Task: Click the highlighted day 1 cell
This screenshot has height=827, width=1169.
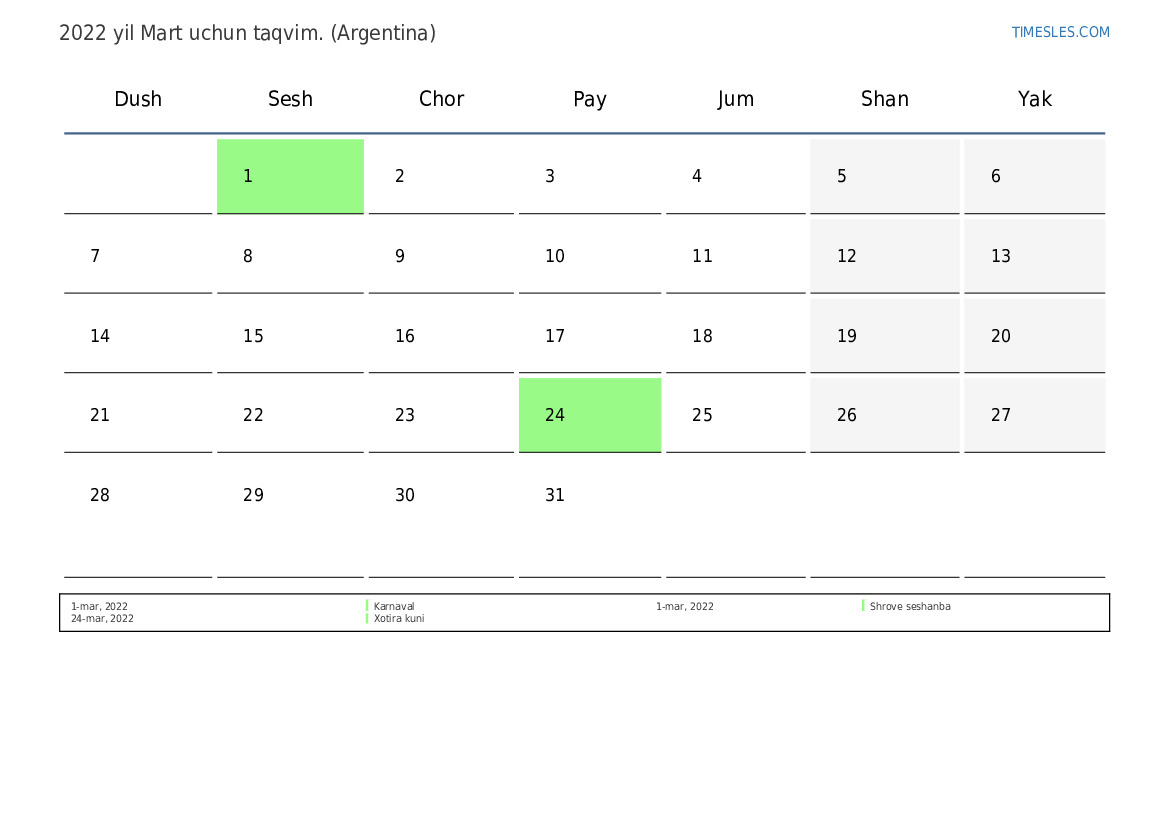Action: (x=290, y=176)
